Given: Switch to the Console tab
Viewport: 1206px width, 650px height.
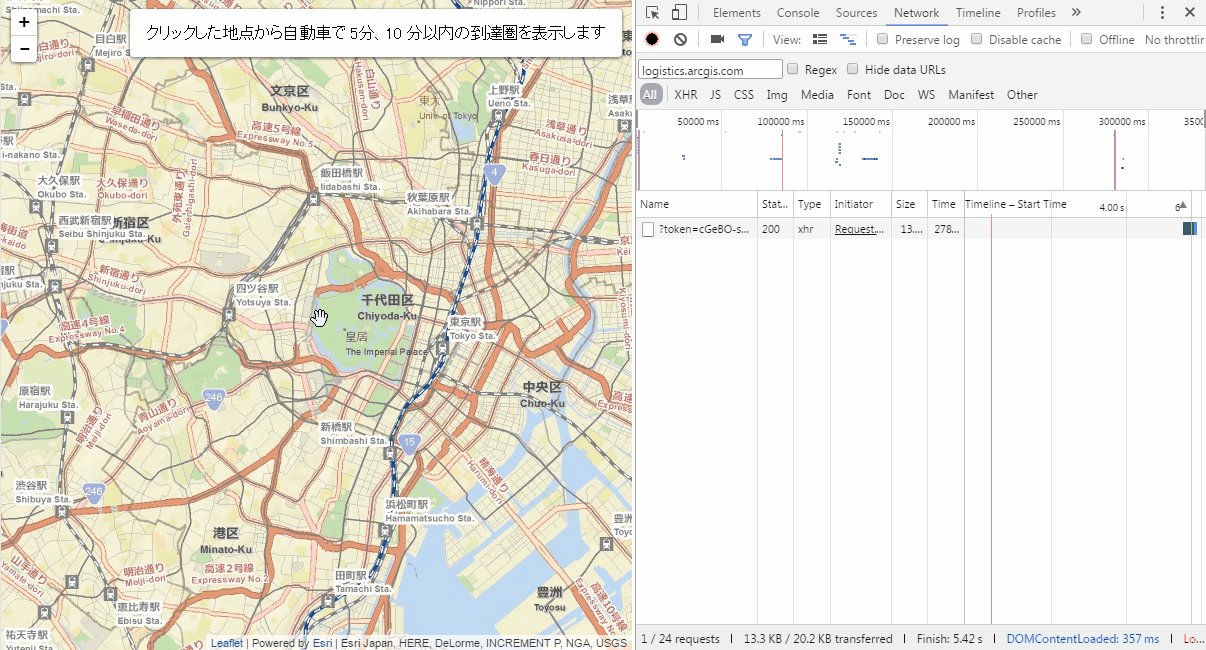Looking at the screenshot, I should [798, 13].
